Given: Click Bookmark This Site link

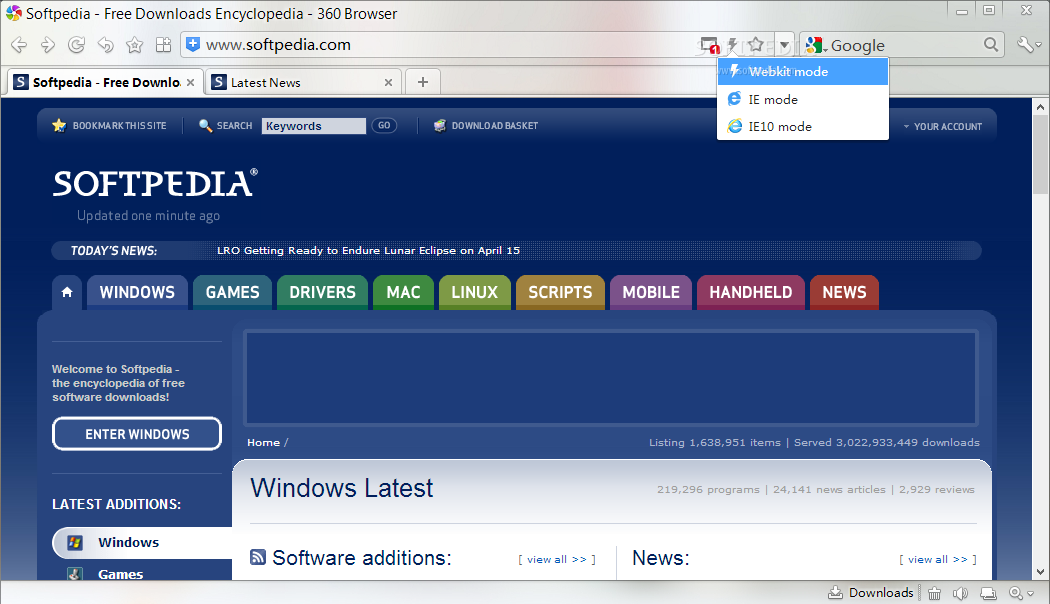Looking at the screenshot, I should coord(119,126).
